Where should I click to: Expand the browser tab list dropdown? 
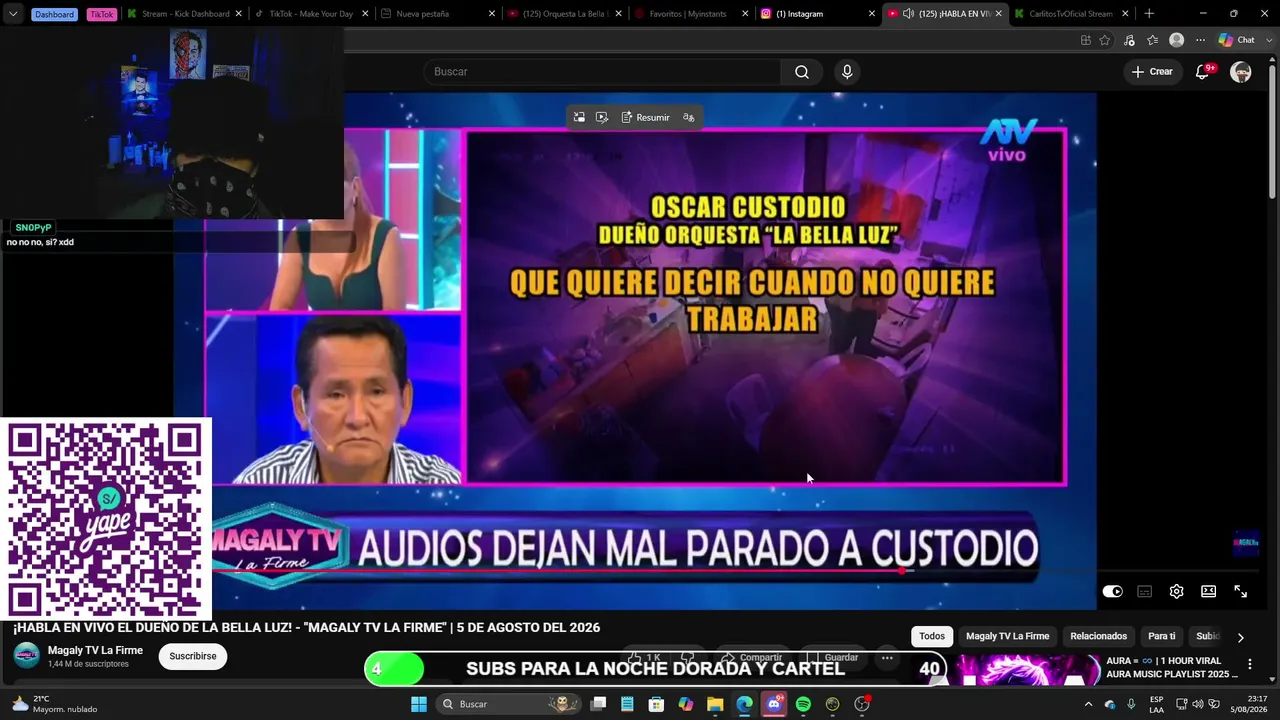13,14
